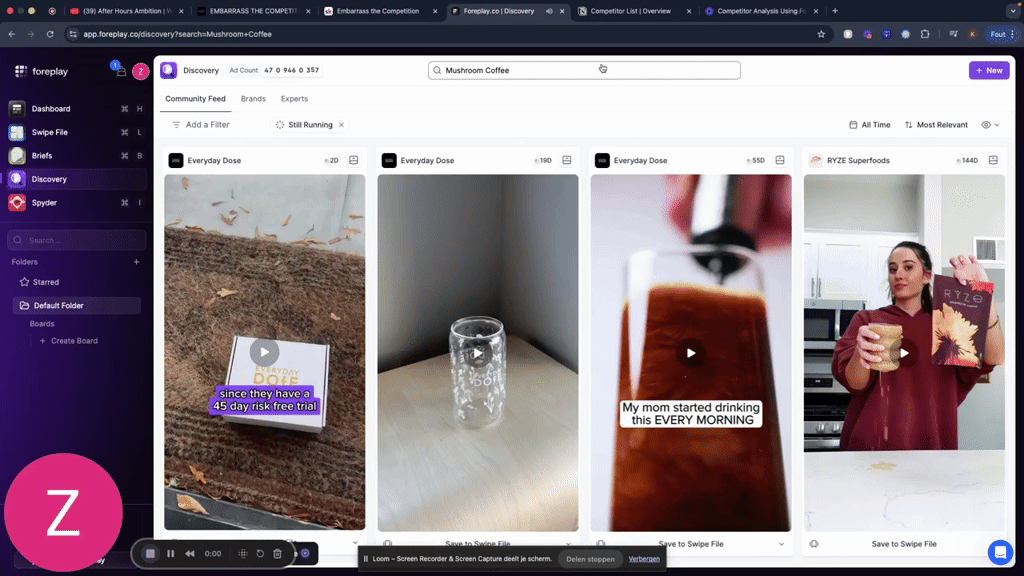Switch to the Community Feed tab
Viewport: 1024px width, 576px height.
click(x=195, y=99)
